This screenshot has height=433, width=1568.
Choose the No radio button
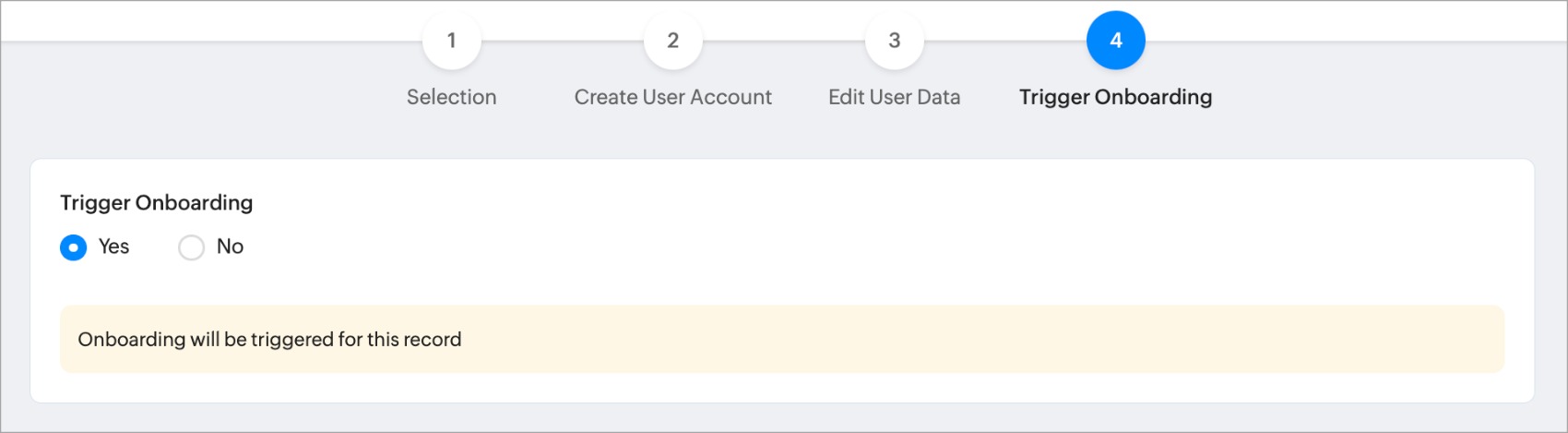191,247
